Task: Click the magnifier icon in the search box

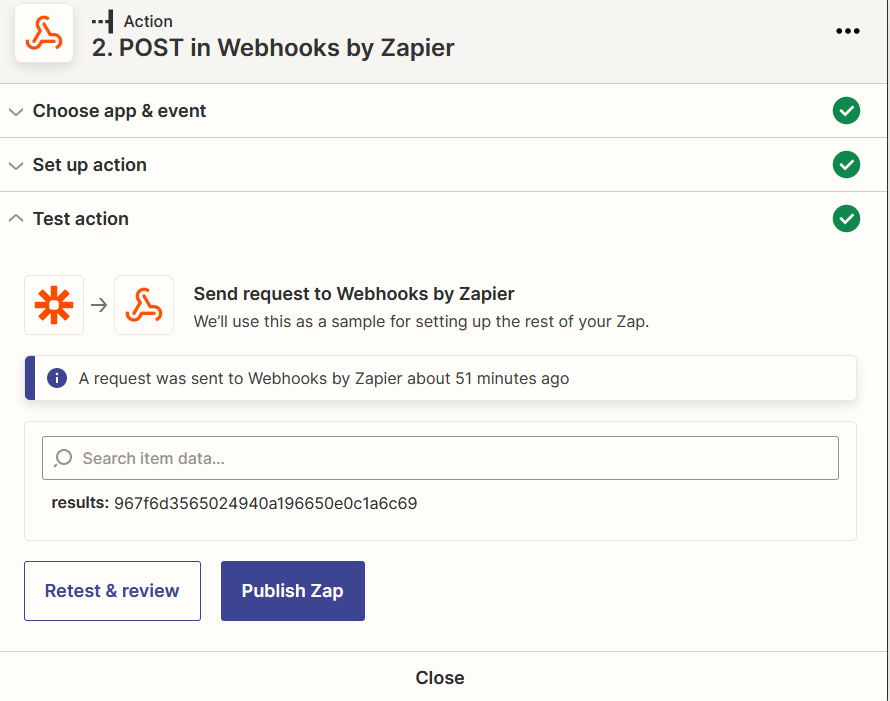Action: [63, 458]
